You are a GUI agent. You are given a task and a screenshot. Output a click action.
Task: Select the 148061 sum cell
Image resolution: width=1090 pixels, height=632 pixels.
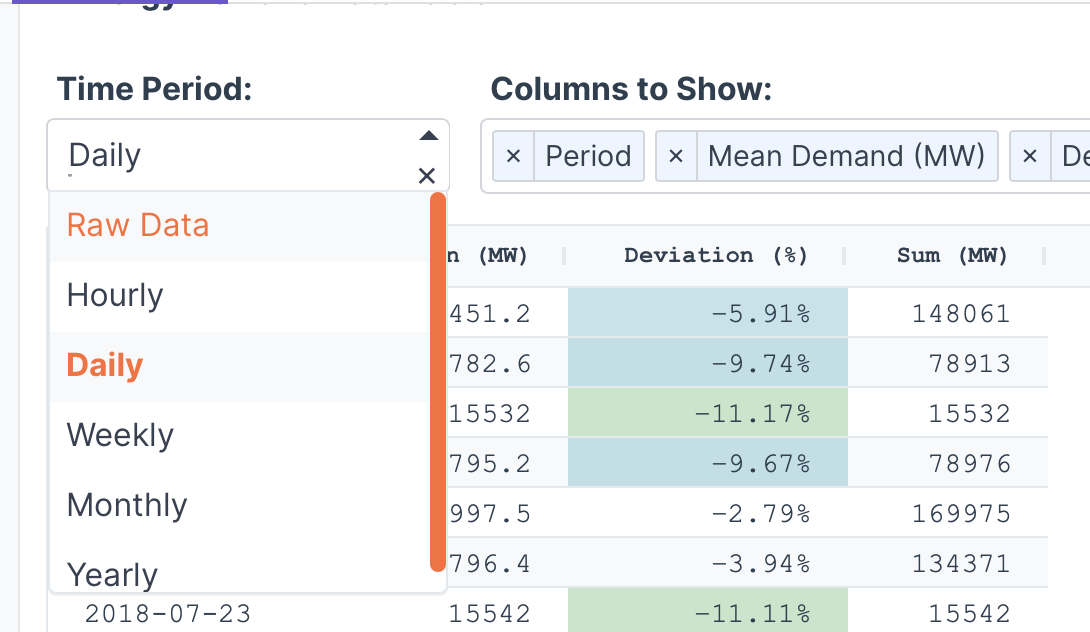click(960, 314)
